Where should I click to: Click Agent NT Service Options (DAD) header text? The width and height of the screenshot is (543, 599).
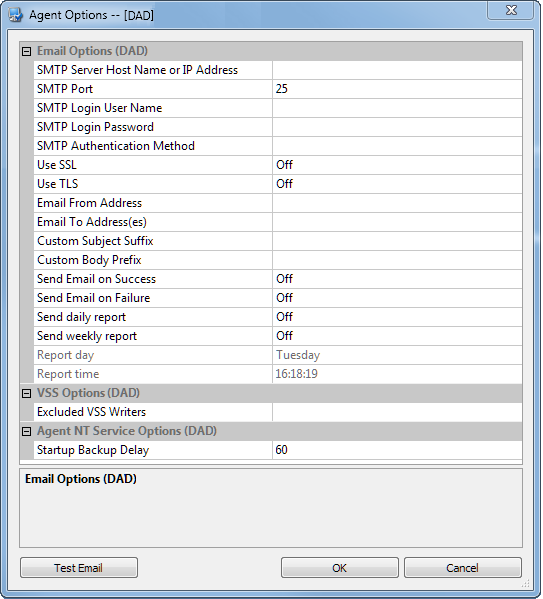click(x=127, y=431)
